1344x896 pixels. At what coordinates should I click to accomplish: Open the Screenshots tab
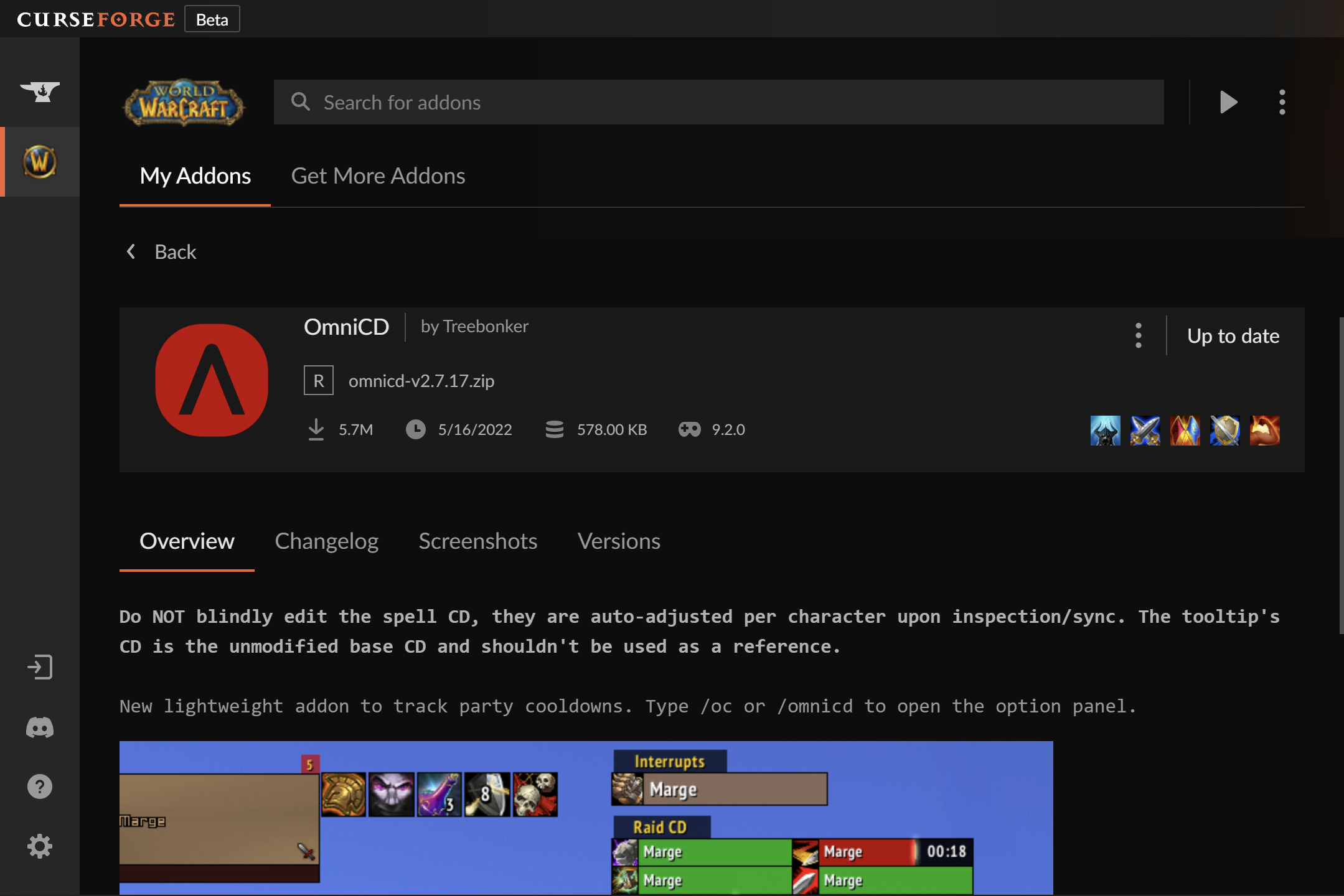pos(478,541)
